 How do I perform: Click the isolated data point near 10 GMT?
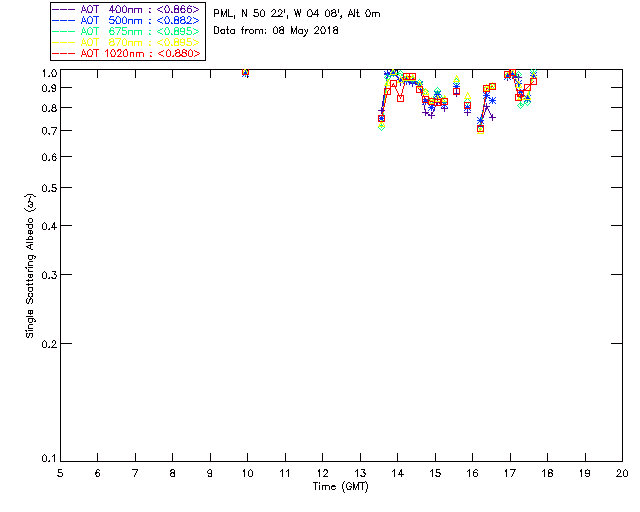click(x=246, y=73)
